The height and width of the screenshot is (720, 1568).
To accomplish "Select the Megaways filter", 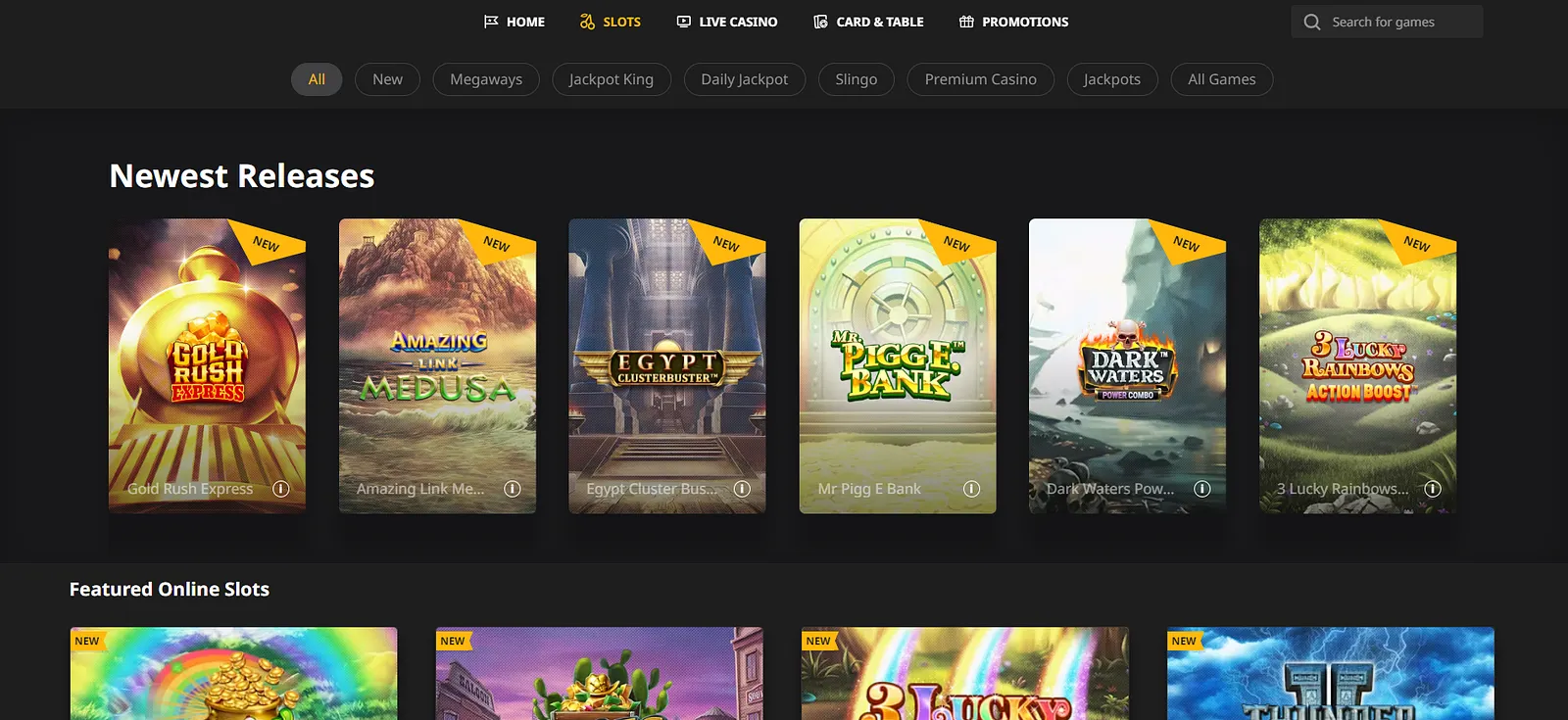I will [486, 79].
